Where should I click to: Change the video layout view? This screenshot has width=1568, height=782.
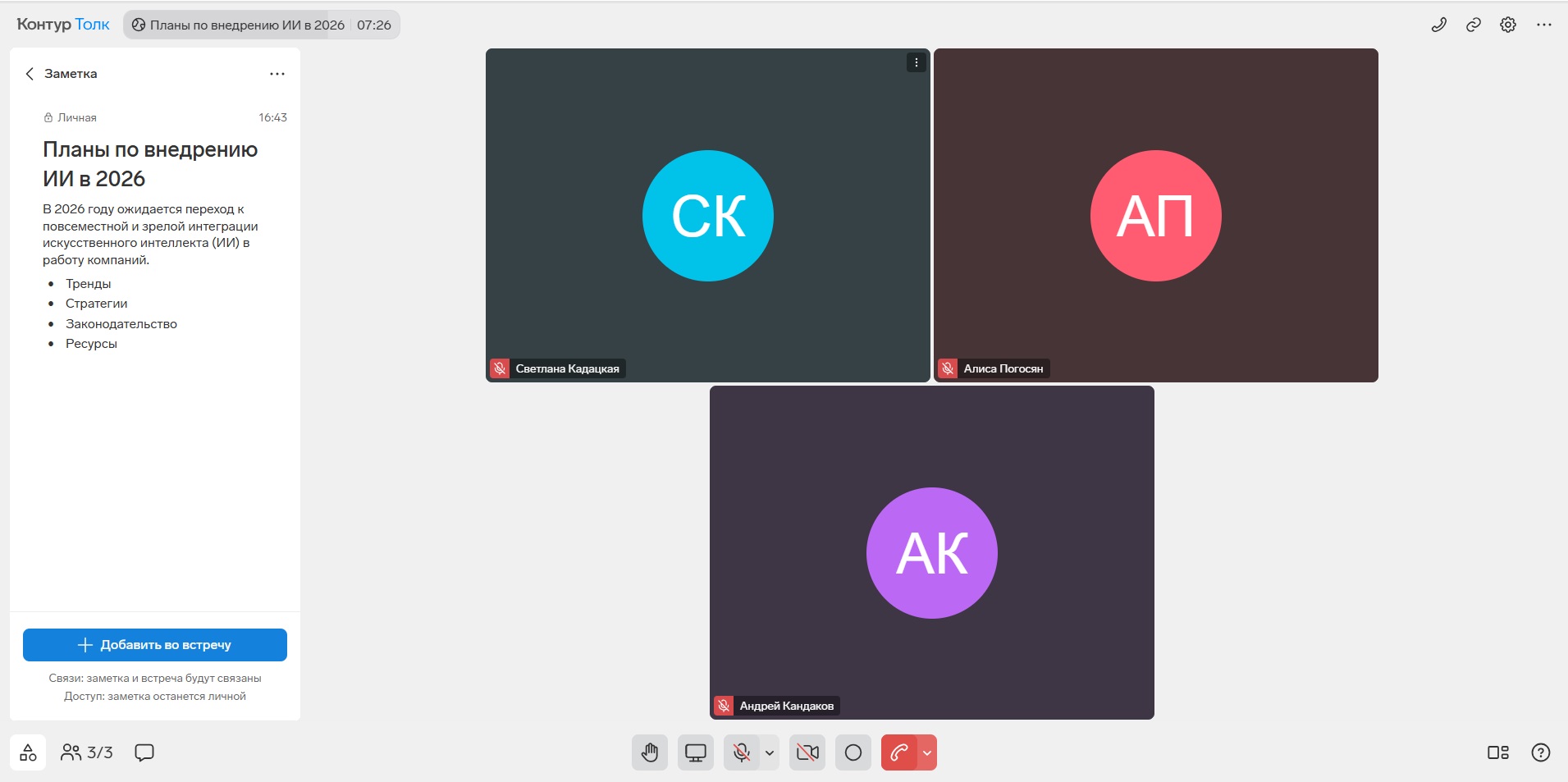(x=1498, y=752)
